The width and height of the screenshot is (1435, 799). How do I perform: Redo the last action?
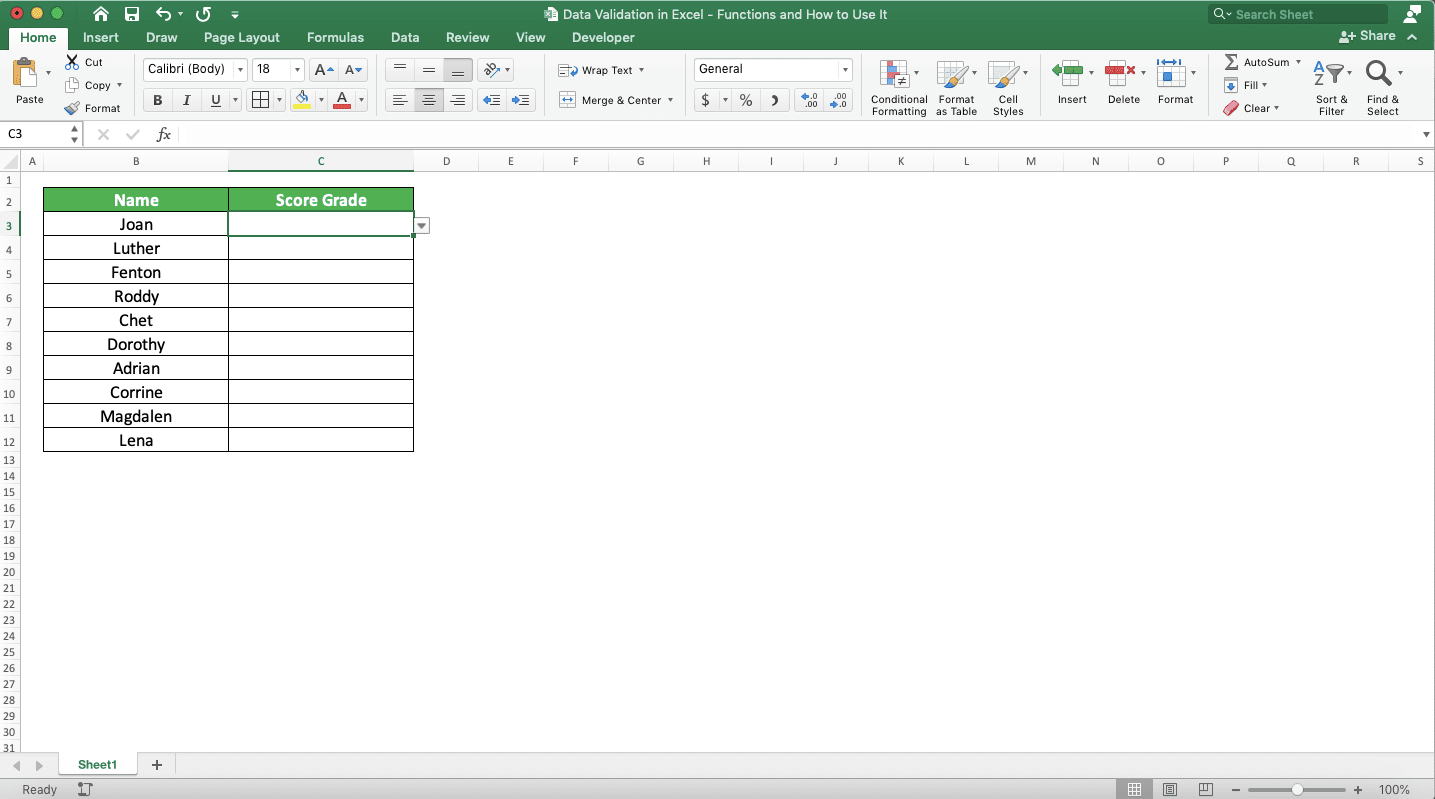click(203, 14)
